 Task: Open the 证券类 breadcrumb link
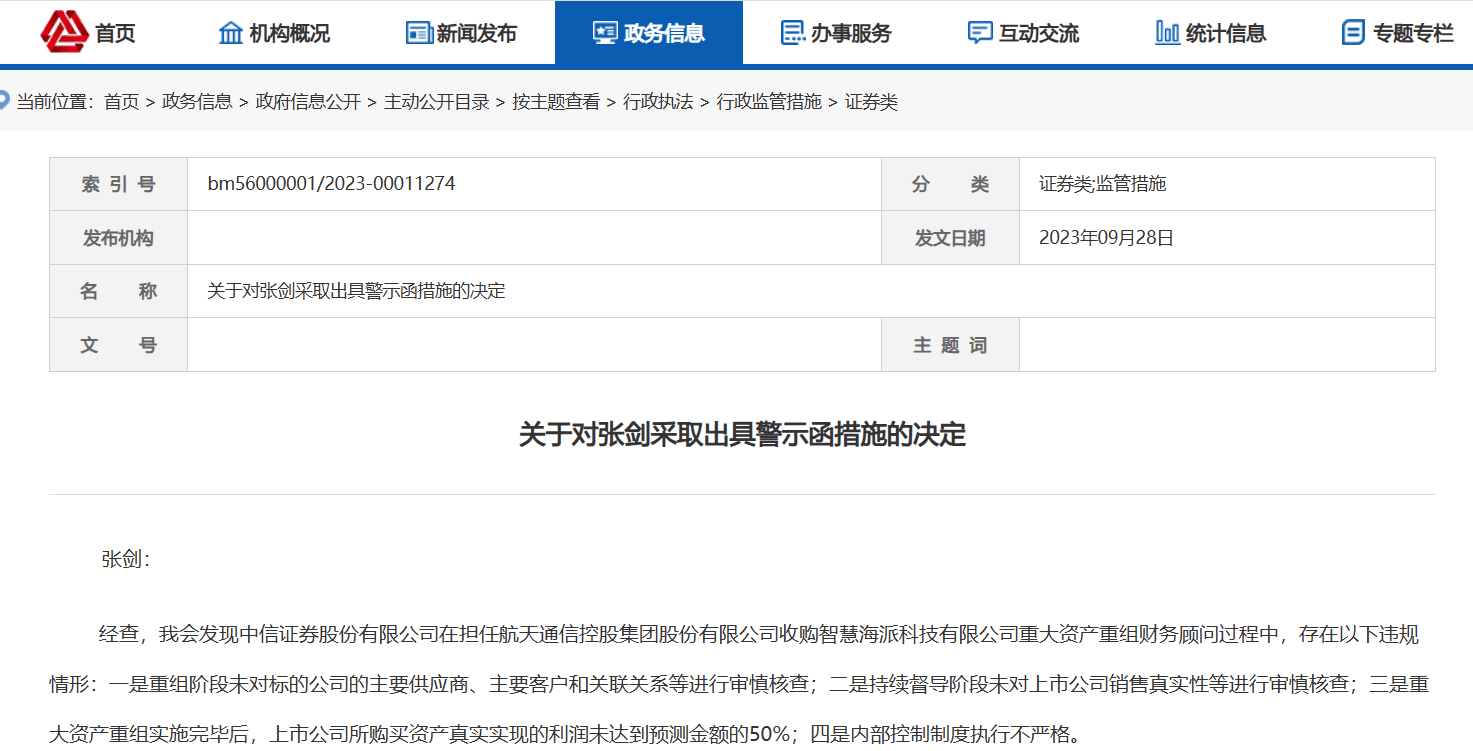click(871, 102)
